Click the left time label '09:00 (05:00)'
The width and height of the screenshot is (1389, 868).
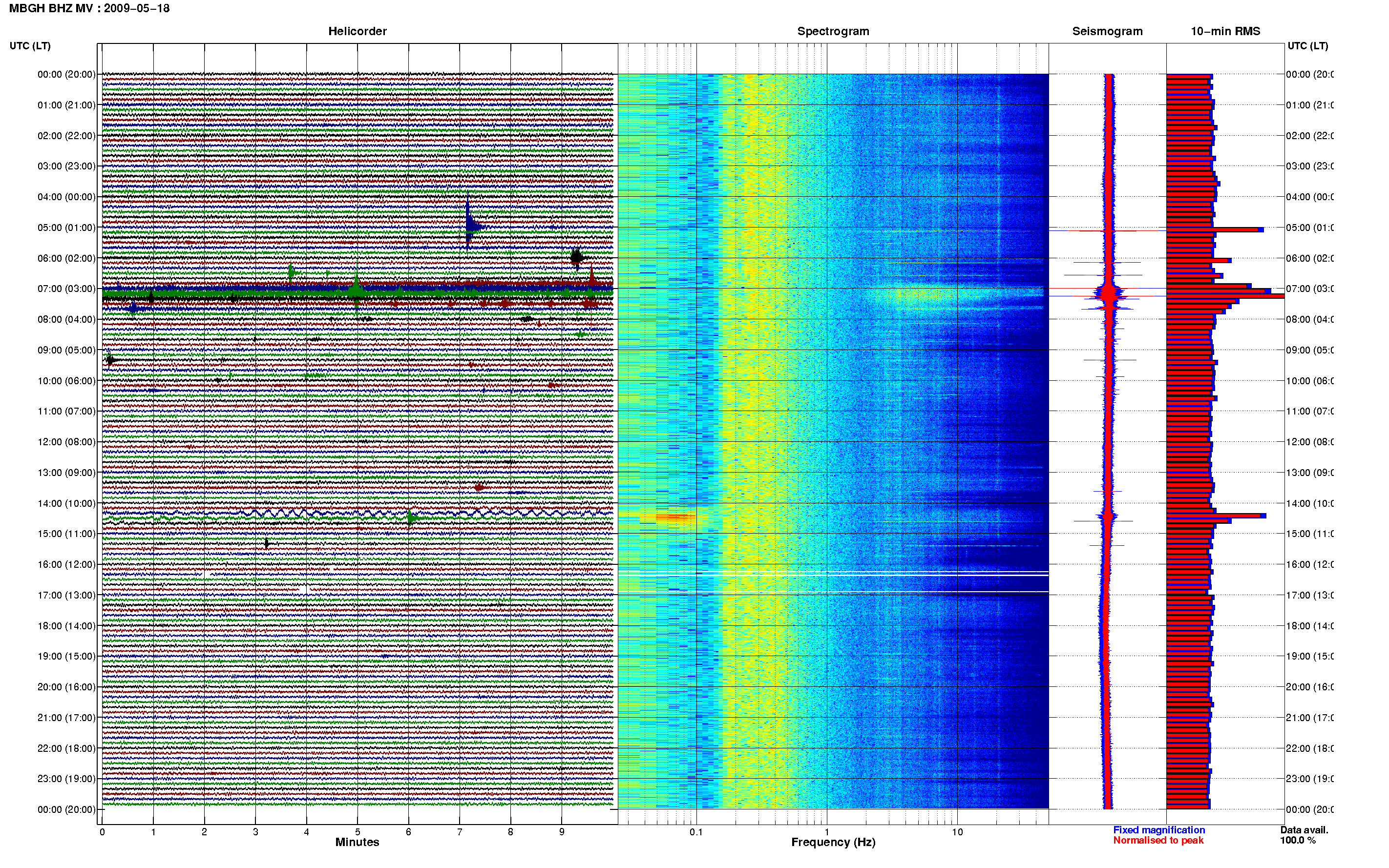pos(66,350)
